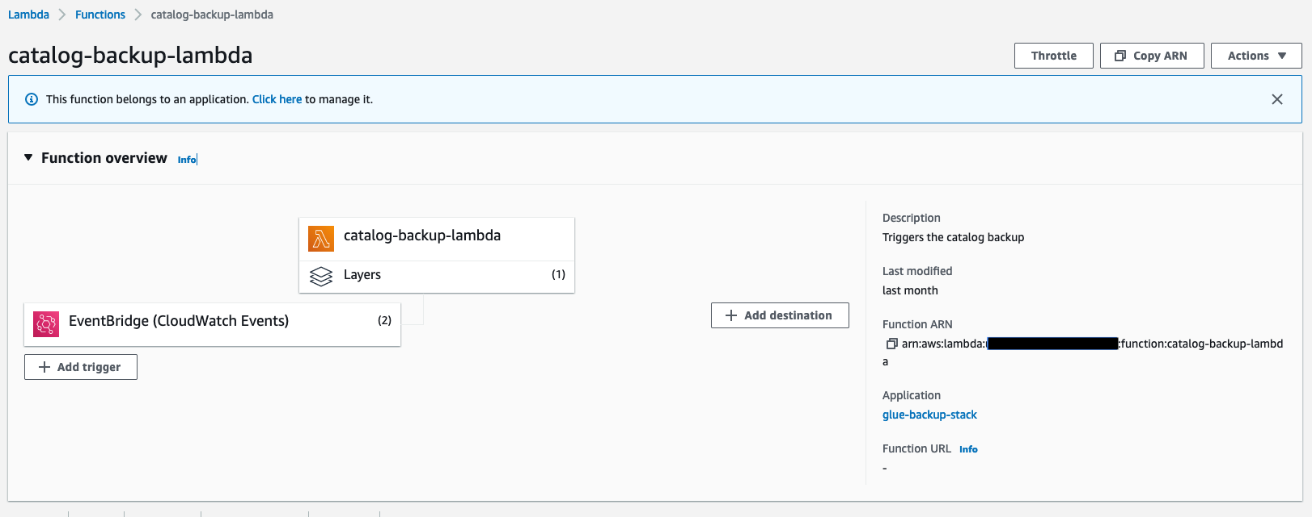
Task: Select the catalog-backup-lambda function box title
Action: [422, 236]
